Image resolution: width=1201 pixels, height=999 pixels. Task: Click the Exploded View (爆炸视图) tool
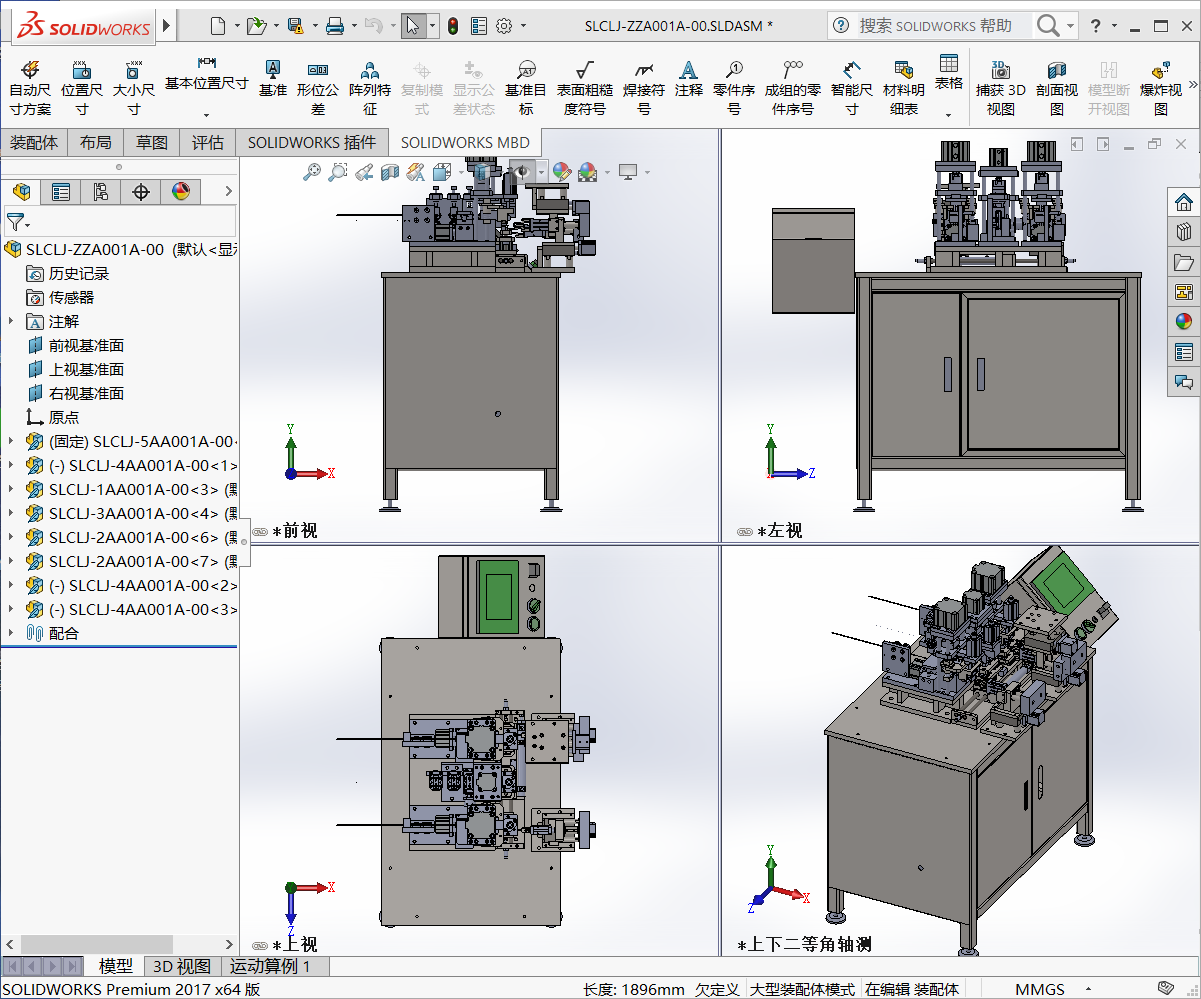coord(1160,87)
